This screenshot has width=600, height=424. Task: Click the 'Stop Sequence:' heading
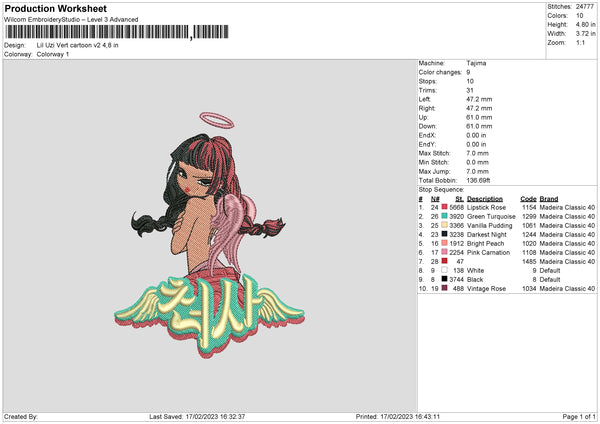pyautogui.click(x=441, y=190)
